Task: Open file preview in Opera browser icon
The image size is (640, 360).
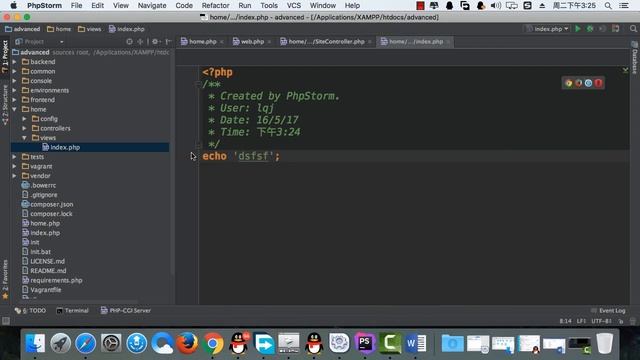Action: tap(598, 83)
